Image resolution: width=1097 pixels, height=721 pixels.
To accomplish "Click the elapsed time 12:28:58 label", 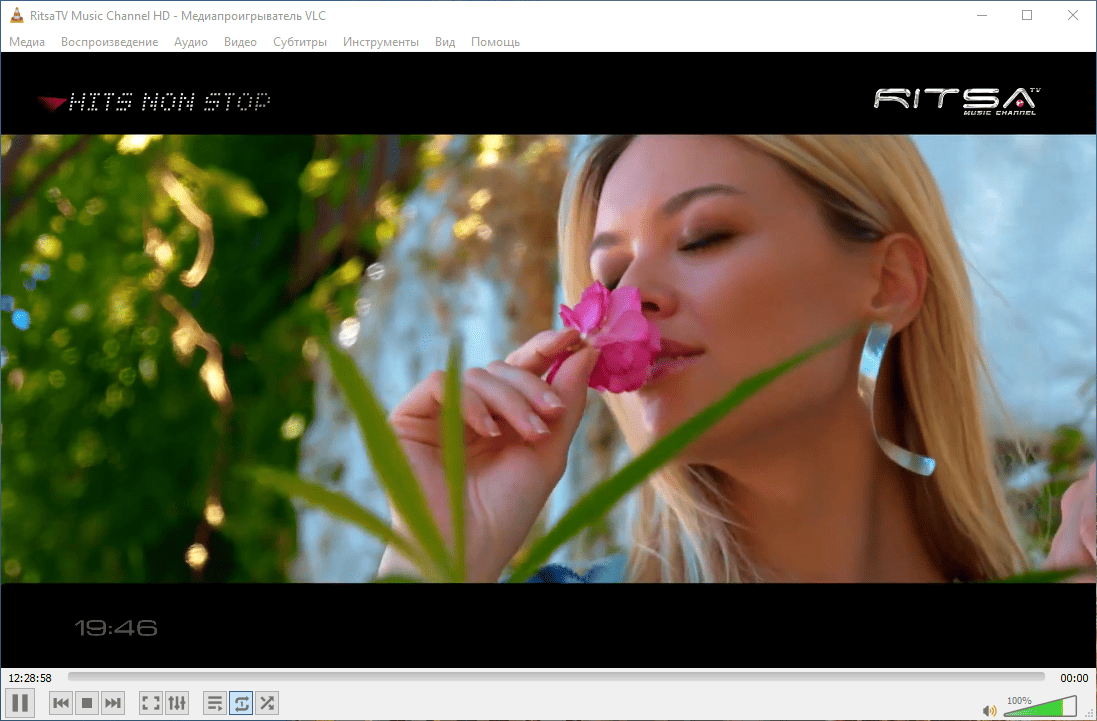I will tap(30, 678).
